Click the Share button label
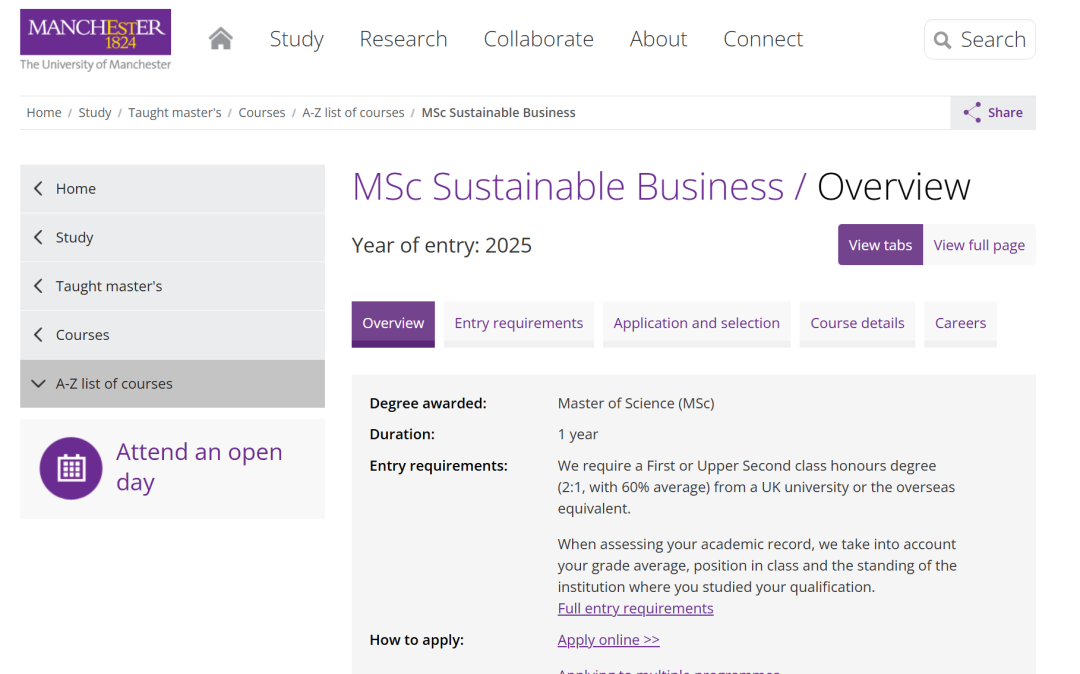1080x674 pixels. point(1005,112)
